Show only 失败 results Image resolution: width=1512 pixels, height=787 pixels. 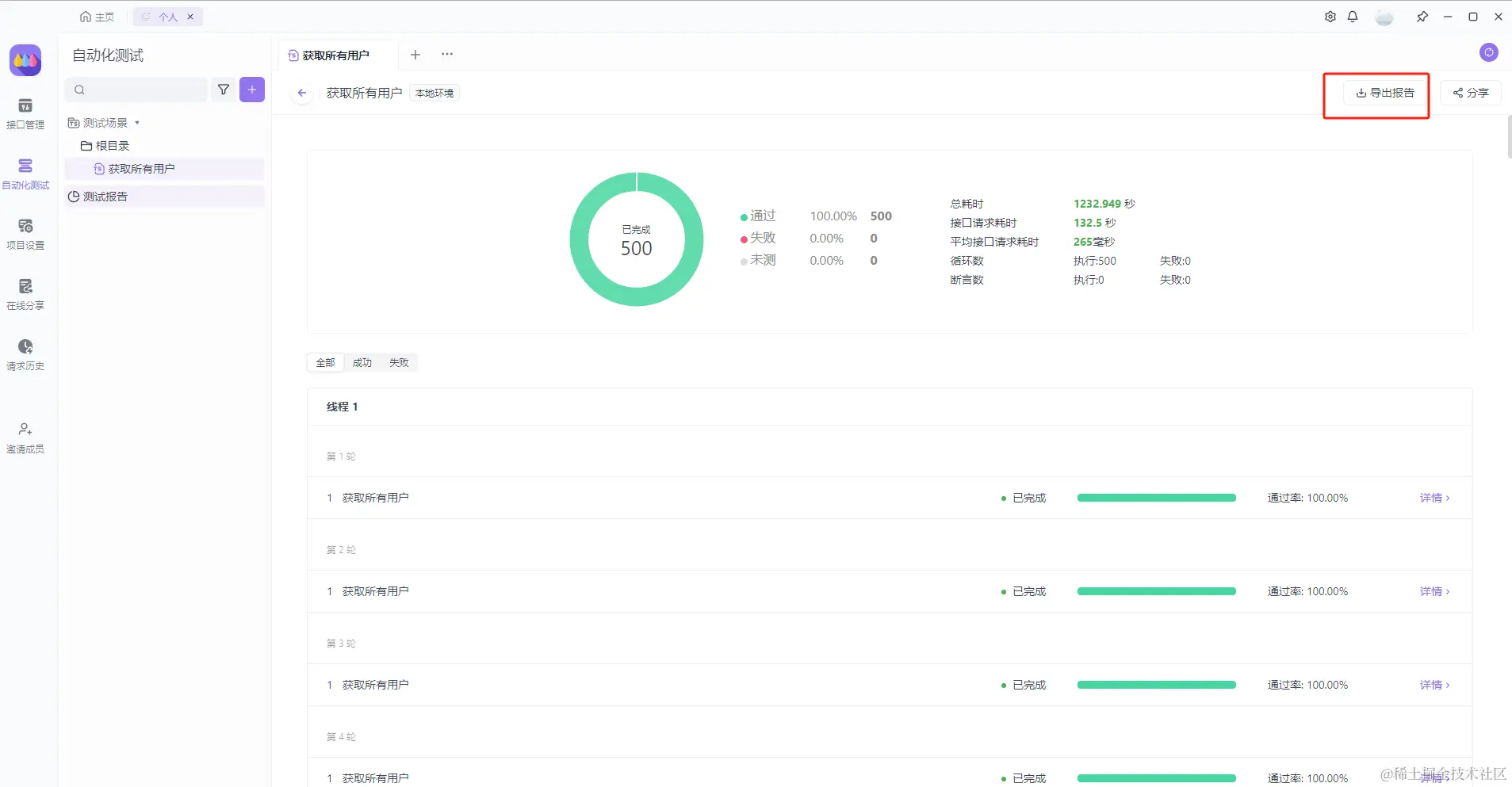[x=399, y=363]
